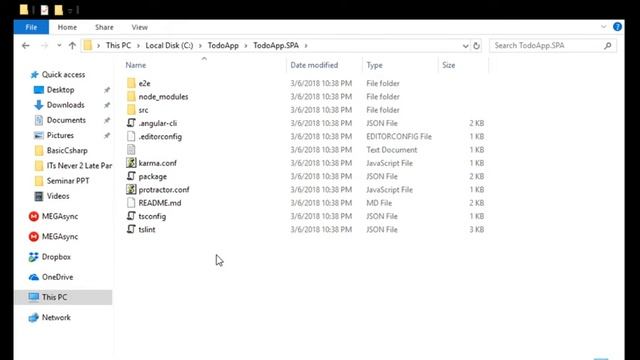Click the .editorconfig file icon
Viewport: 640px width, 360px height.
tap(131, 136)
